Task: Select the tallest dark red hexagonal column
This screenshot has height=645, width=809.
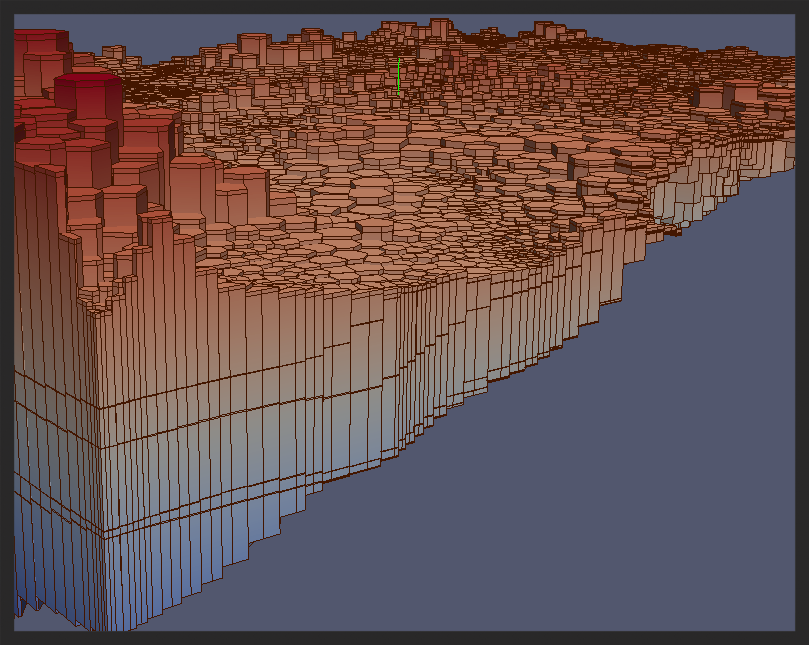Action: [88, 109]
